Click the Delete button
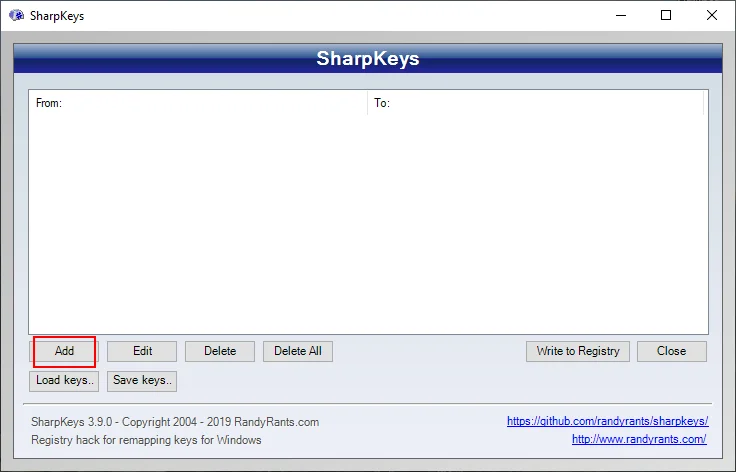736x472 pixels. [220, 351]
